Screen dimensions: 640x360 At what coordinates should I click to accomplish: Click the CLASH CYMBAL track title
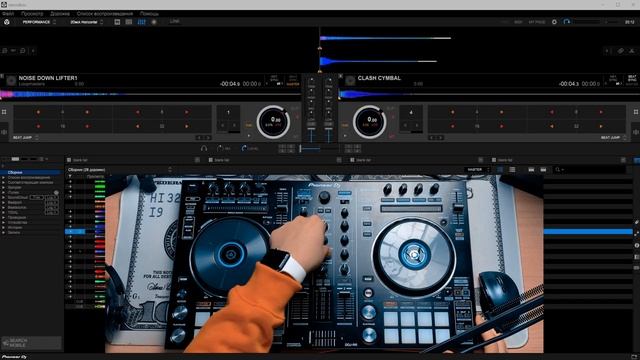pos(379,78)
